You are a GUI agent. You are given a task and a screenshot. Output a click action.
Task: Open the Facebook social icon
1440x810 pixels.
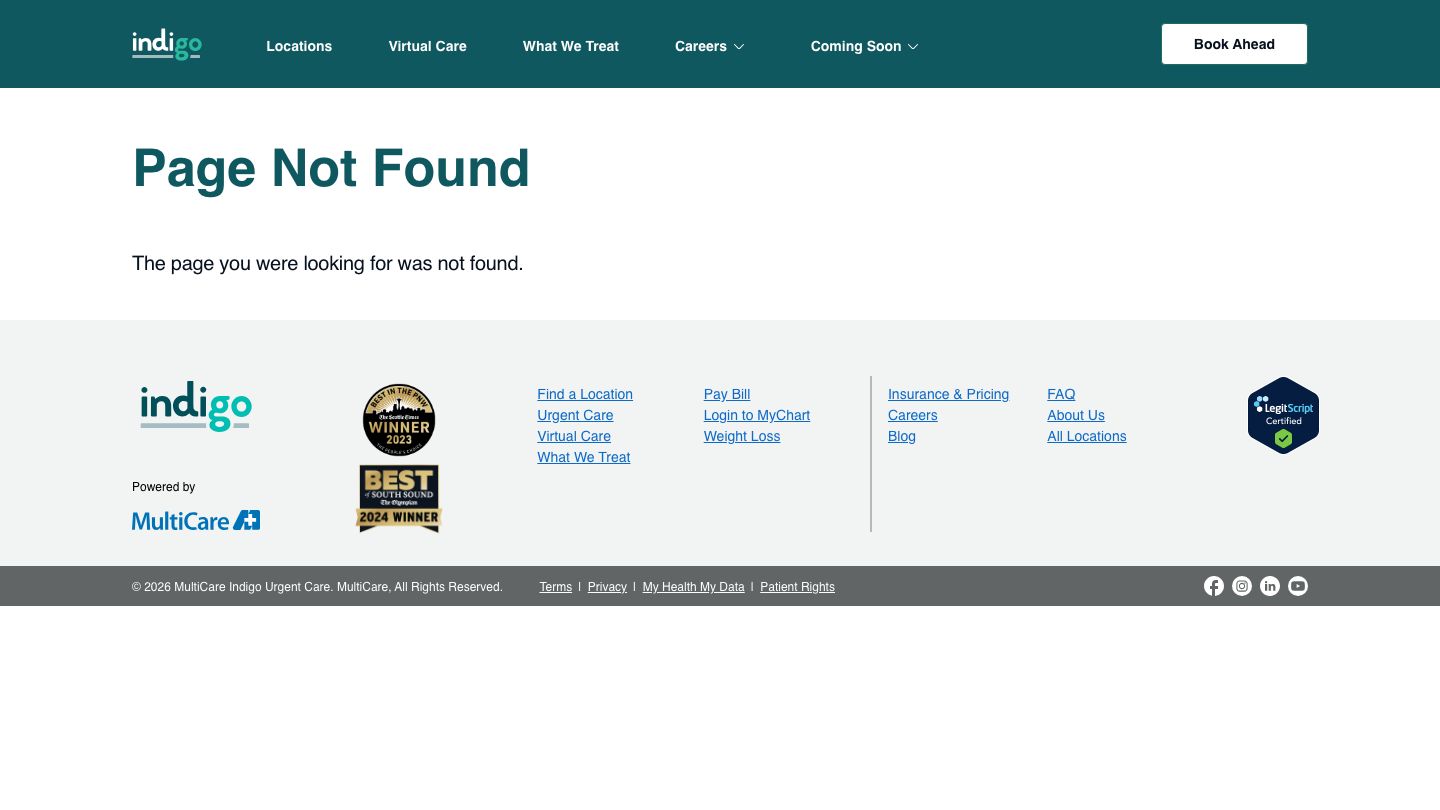1213,586
